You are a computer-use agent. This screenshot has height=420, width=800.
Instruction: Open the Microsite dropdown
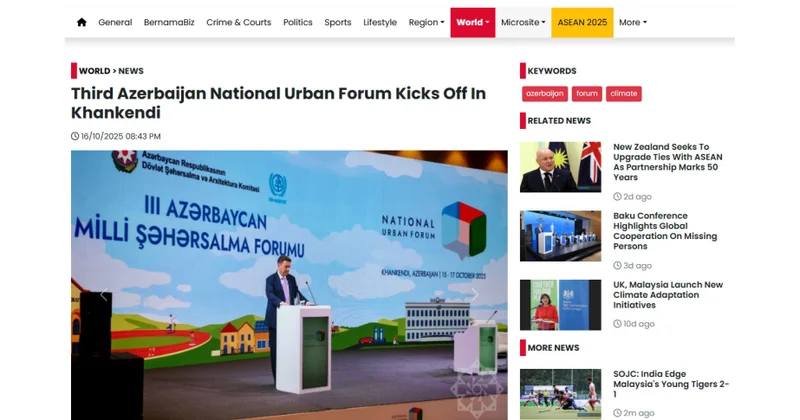(x=523, y=22)
